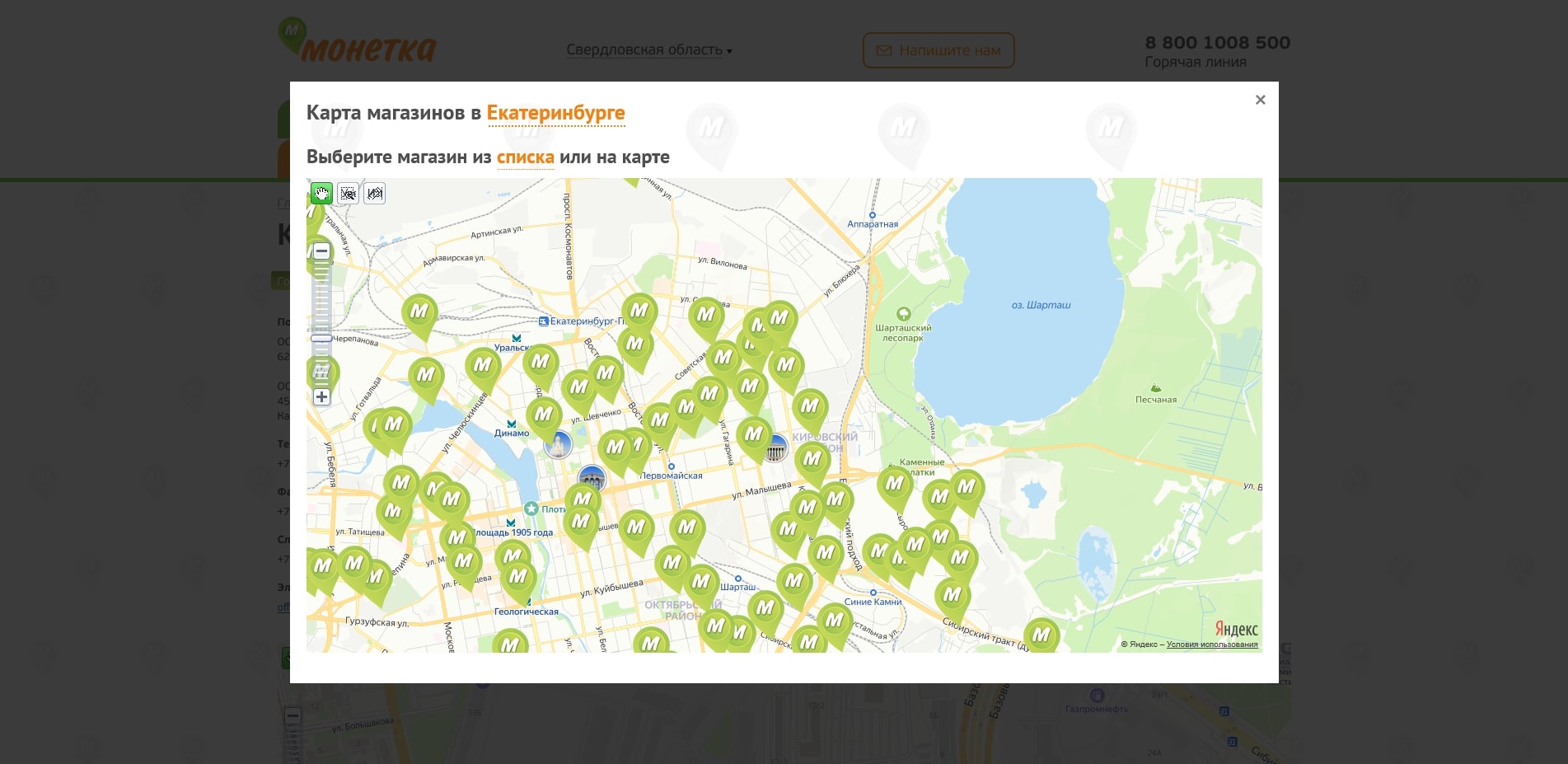Toggle the ruler distance measurement tool

point(375,194)
